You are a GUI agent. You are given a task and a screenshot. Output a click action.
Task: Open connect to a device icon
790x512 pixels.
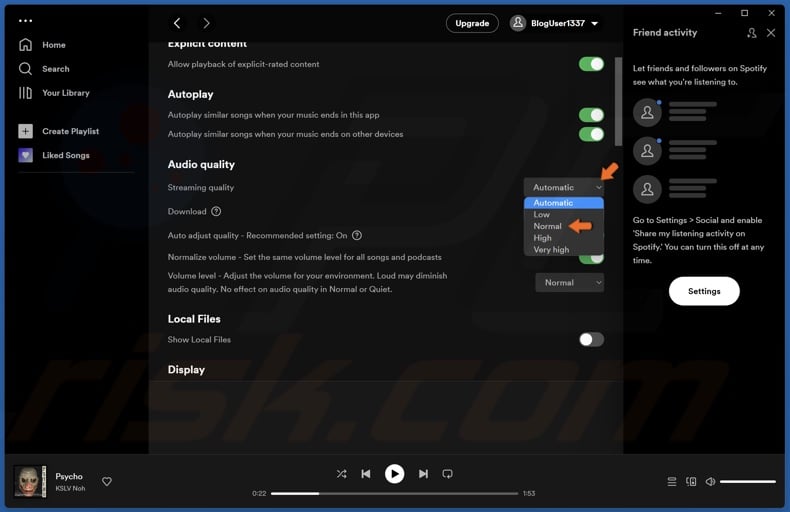point(691,482)
